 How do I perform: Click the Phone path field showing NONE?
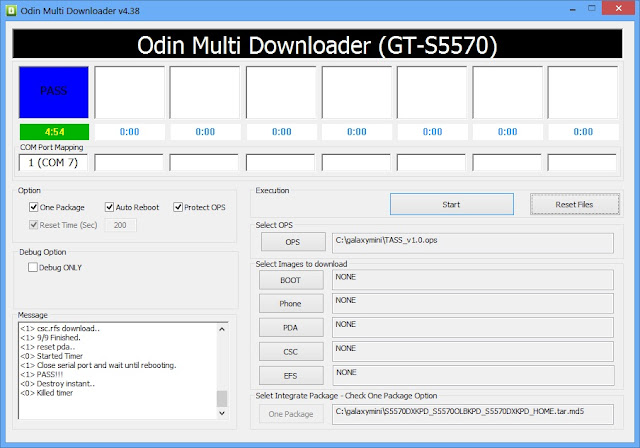tap(473, 303)
